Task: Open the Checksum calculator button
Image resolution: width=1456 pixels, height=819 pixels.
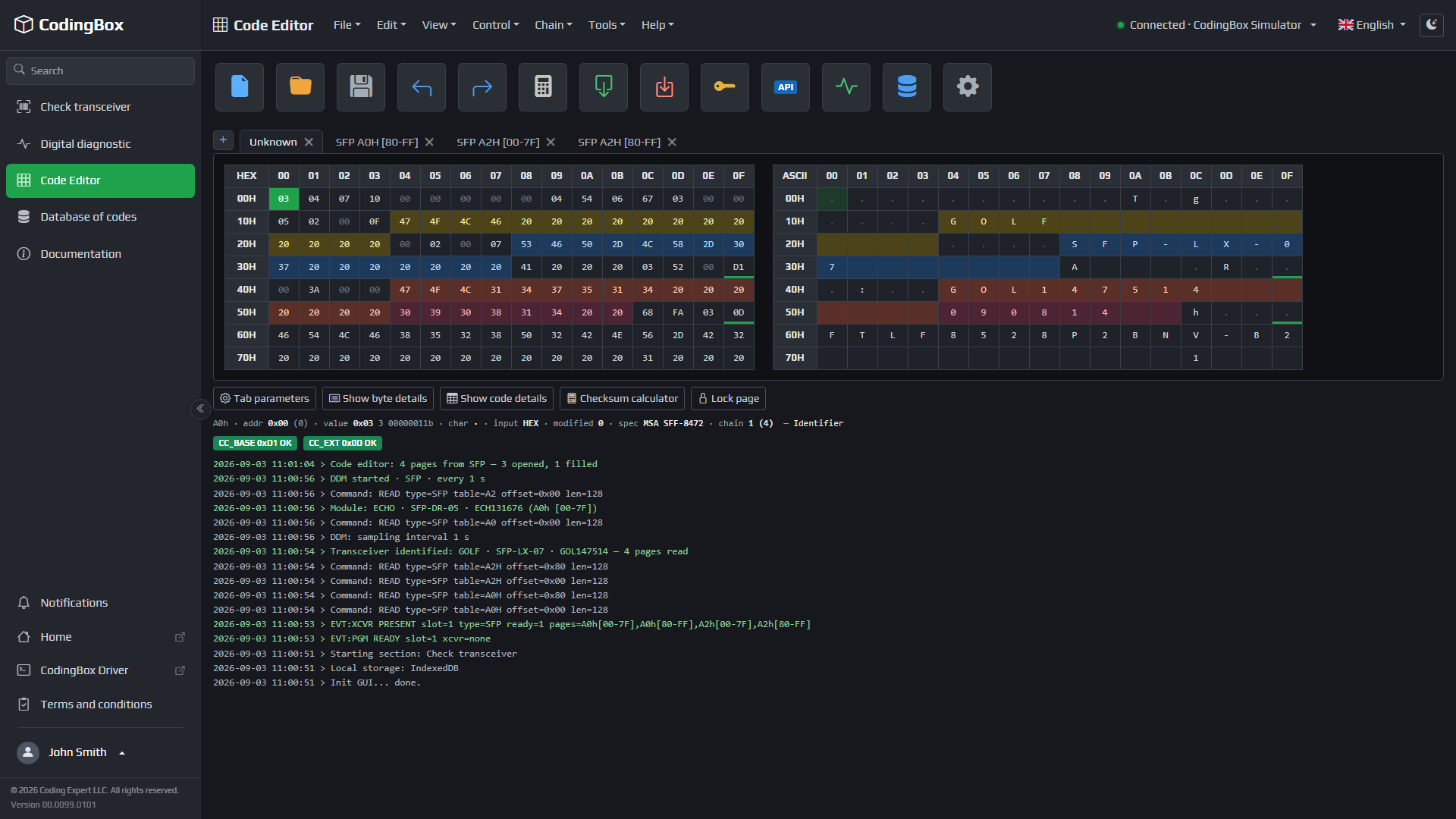Action: 622,399
